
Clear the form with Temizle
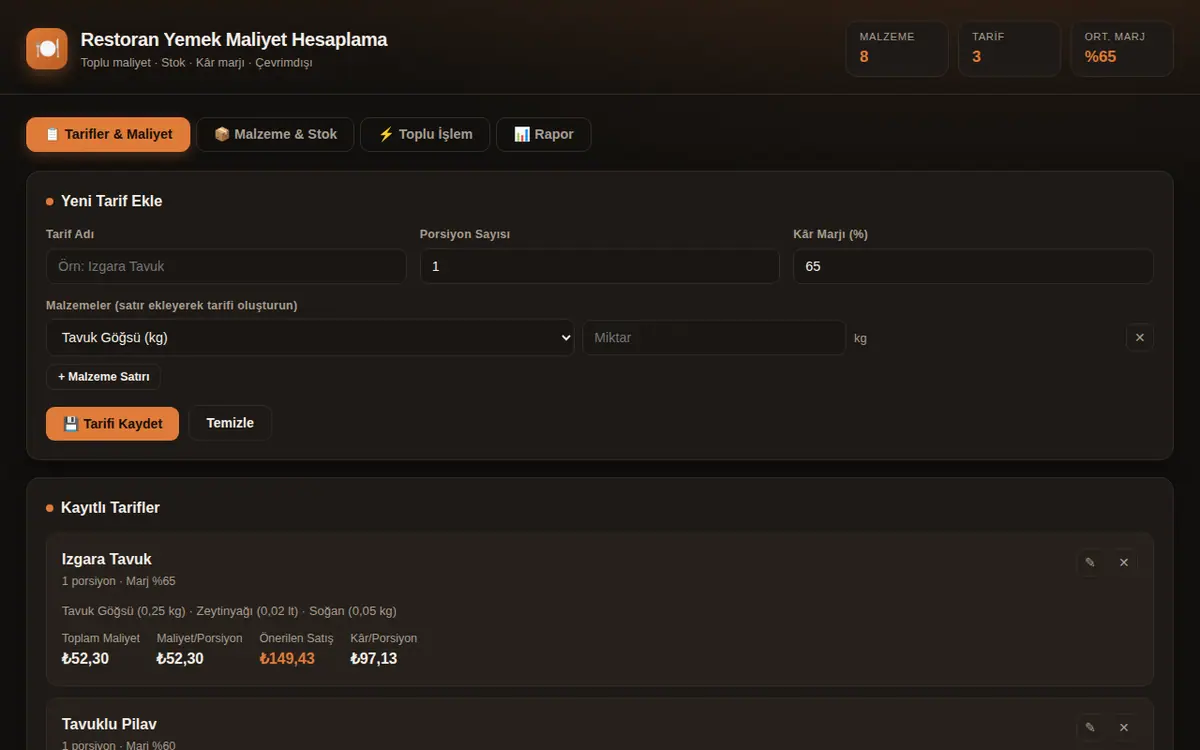coord(230,423)
